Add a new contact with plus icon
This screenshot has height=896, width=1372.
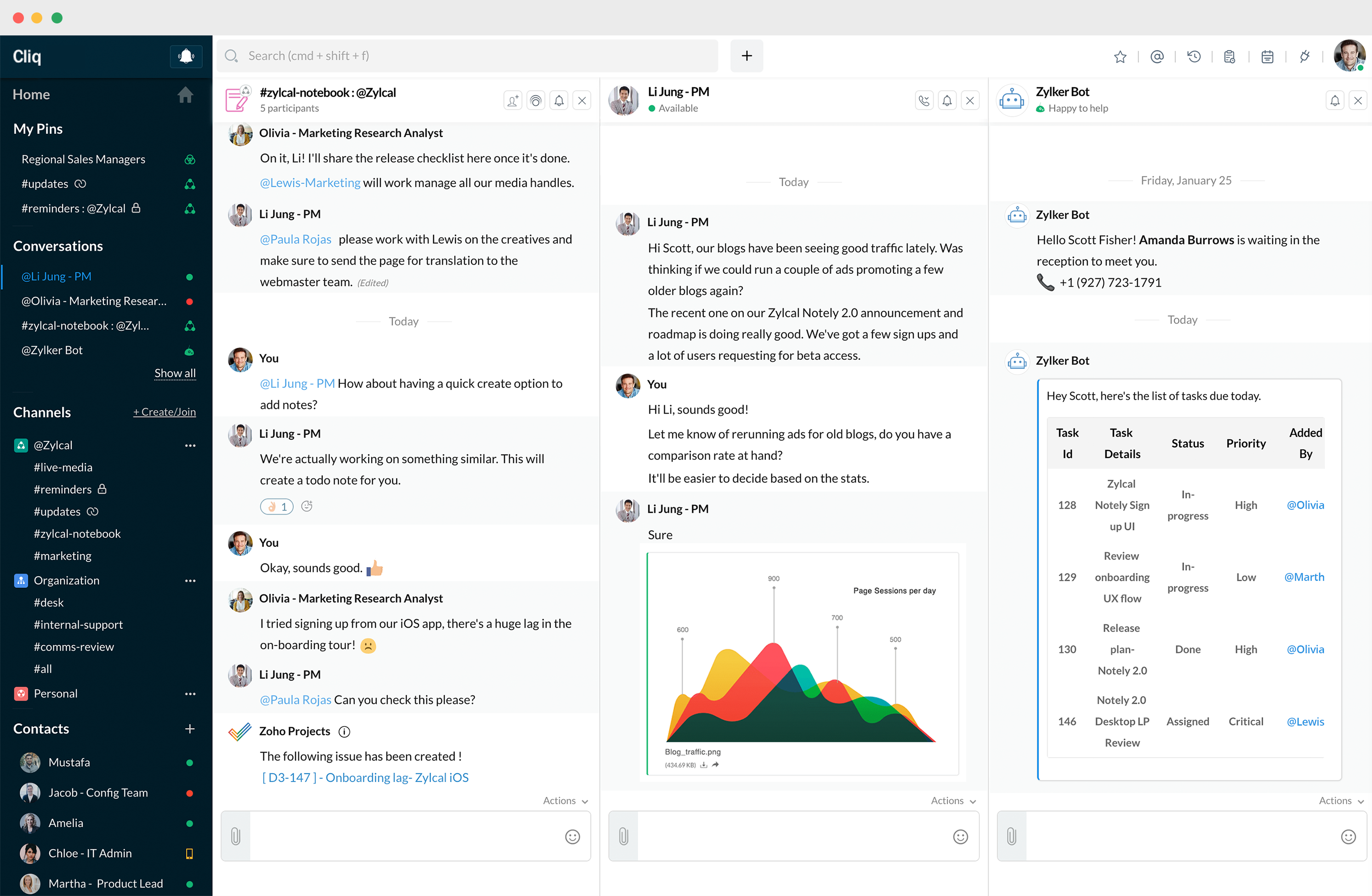(190, 729)
